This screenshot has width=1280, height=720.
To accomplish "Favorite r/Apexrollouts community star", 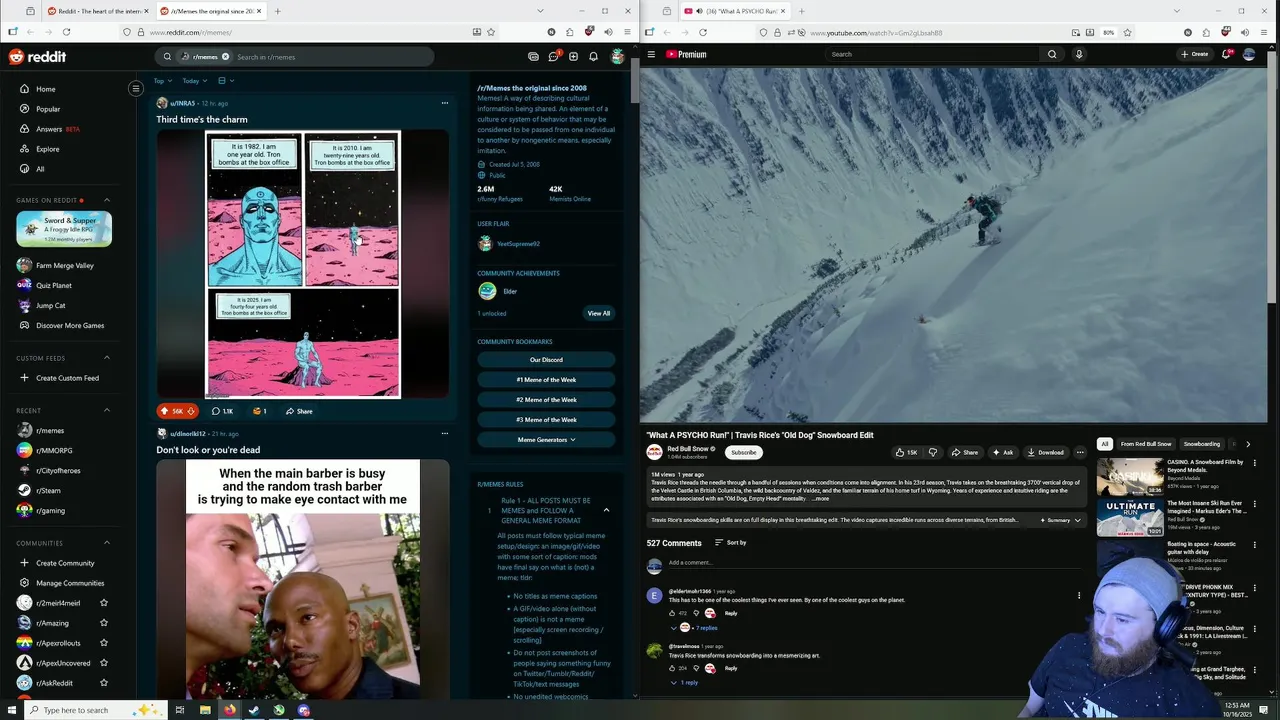I will pos(104,643).
